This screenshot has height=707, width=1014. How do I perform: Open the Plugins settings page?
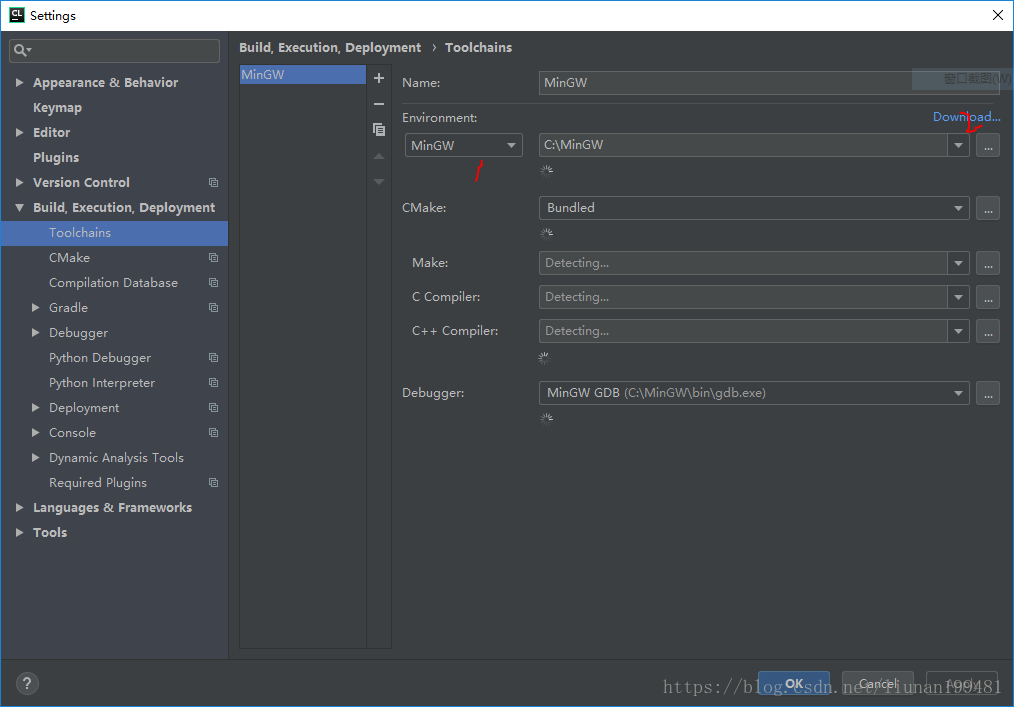(x=56, y=158)
